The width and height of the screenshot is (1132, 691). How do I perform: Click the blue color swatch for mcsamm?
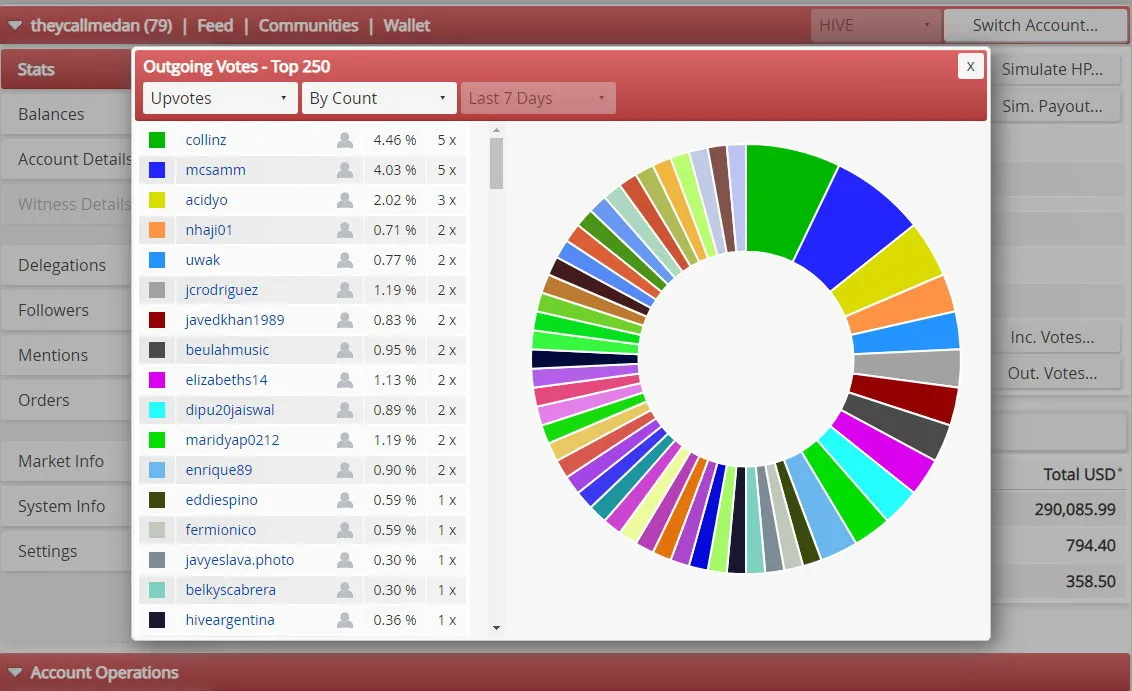157,170
